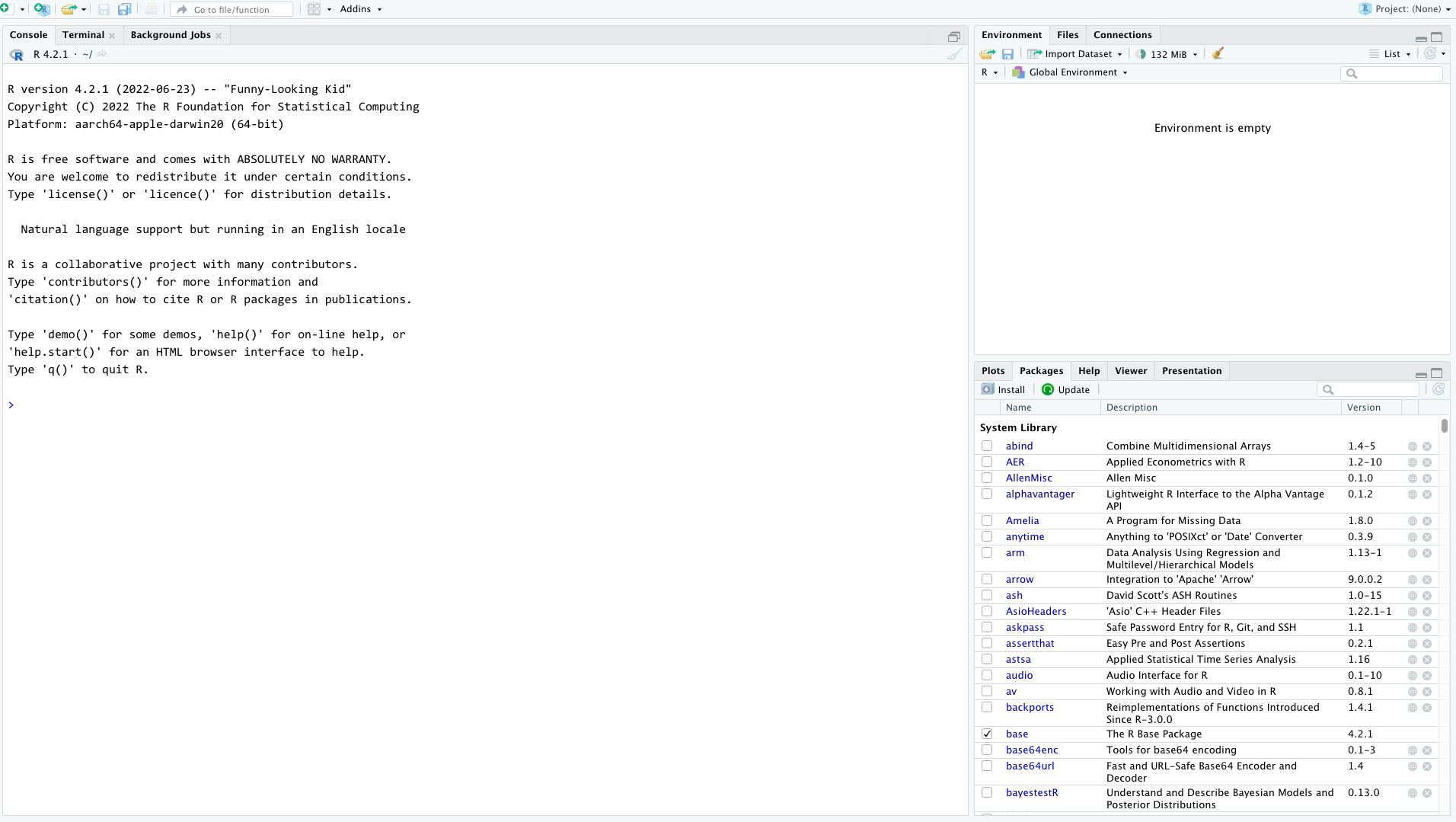This screenshot has height=822, width=1456.
Task: Check the abind package checkbox
Action: pyautogui.click(x=987, y=446)
